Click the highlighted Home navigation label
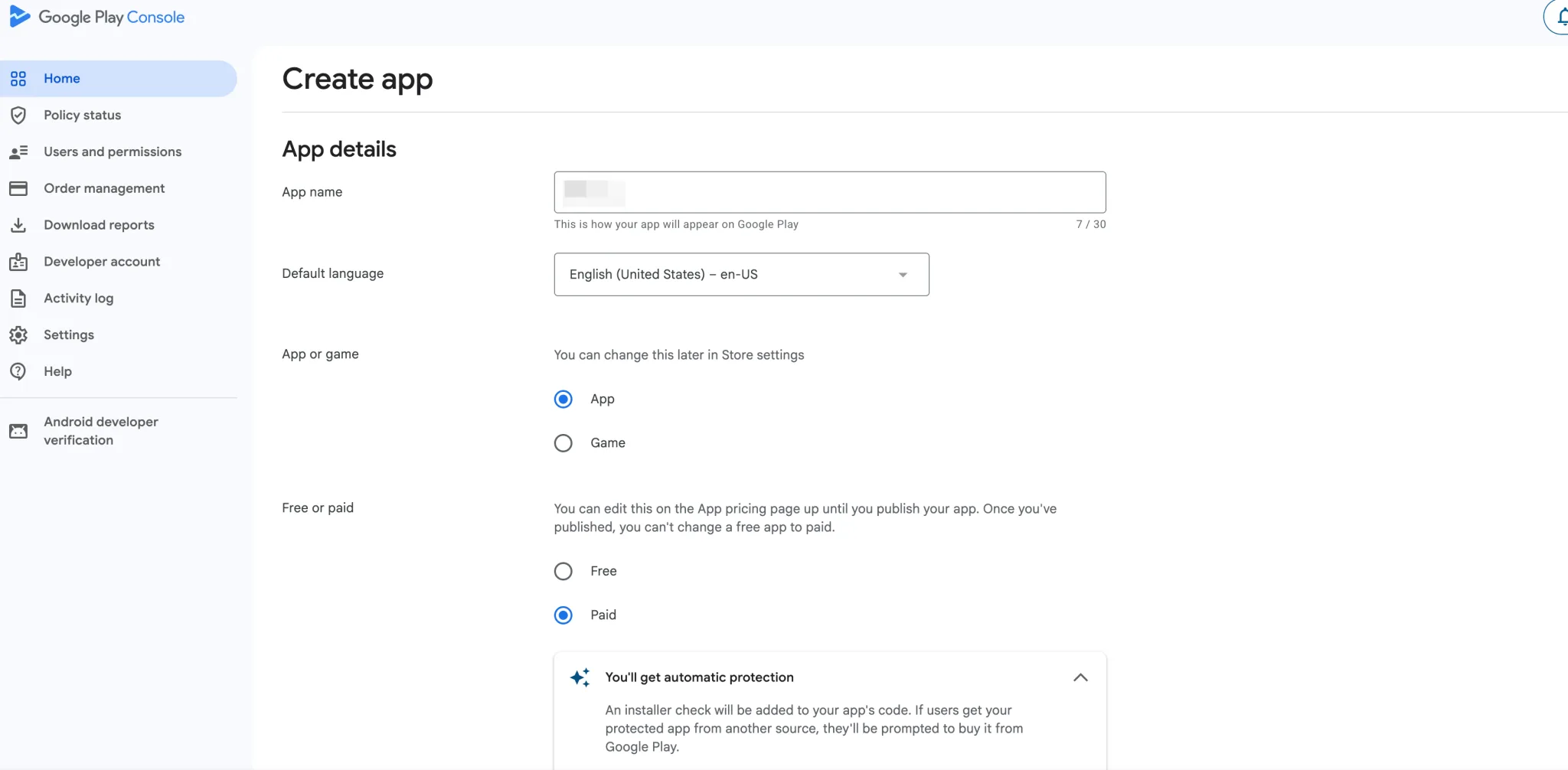Image resolution: width=1568 pixels, height=770 pixels. point(62,78)
